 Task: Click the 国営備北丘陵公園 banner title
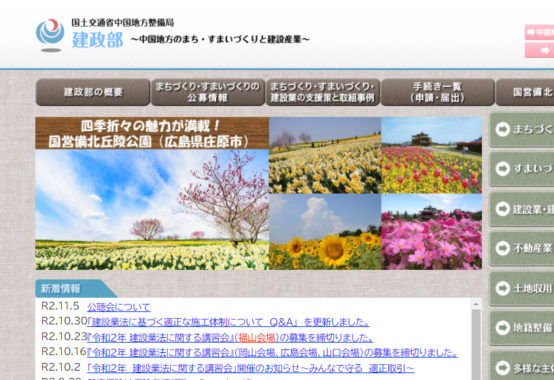click(152, 133)
